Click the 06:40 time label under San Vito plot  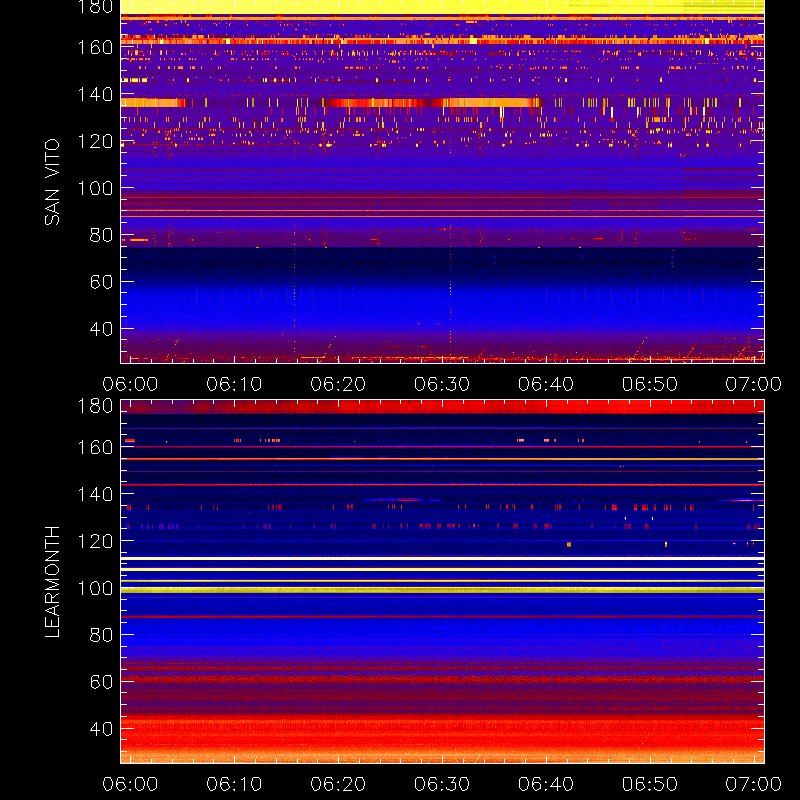tap(546, 384)
